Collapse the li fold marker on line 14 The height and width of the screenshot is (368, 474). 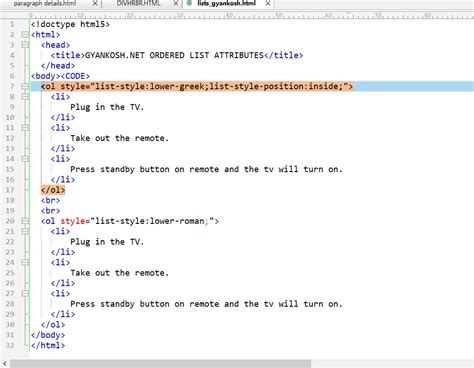coord(24,159)
